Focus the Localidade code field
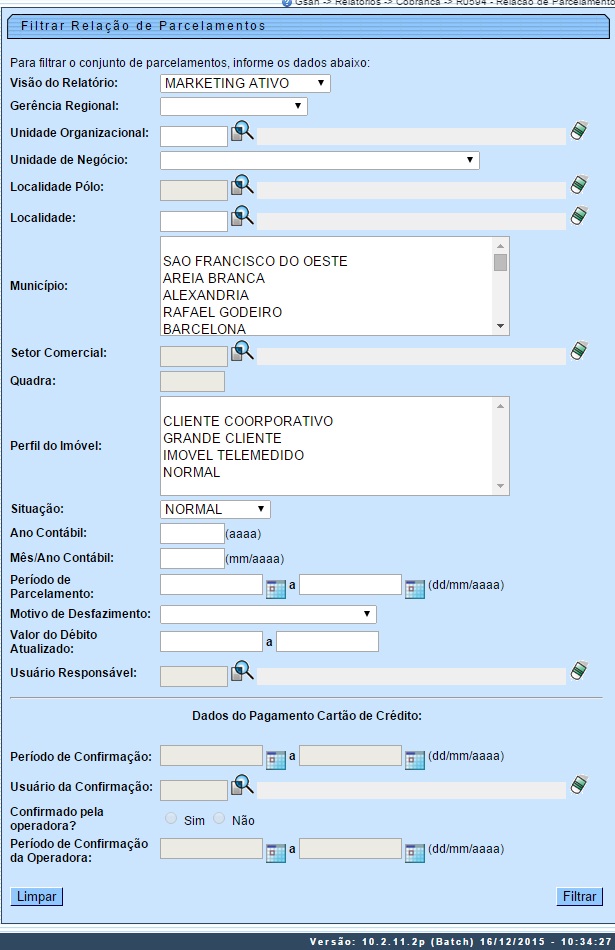The width and height of the screenshot is (615, 950). (x=194, y=221)
